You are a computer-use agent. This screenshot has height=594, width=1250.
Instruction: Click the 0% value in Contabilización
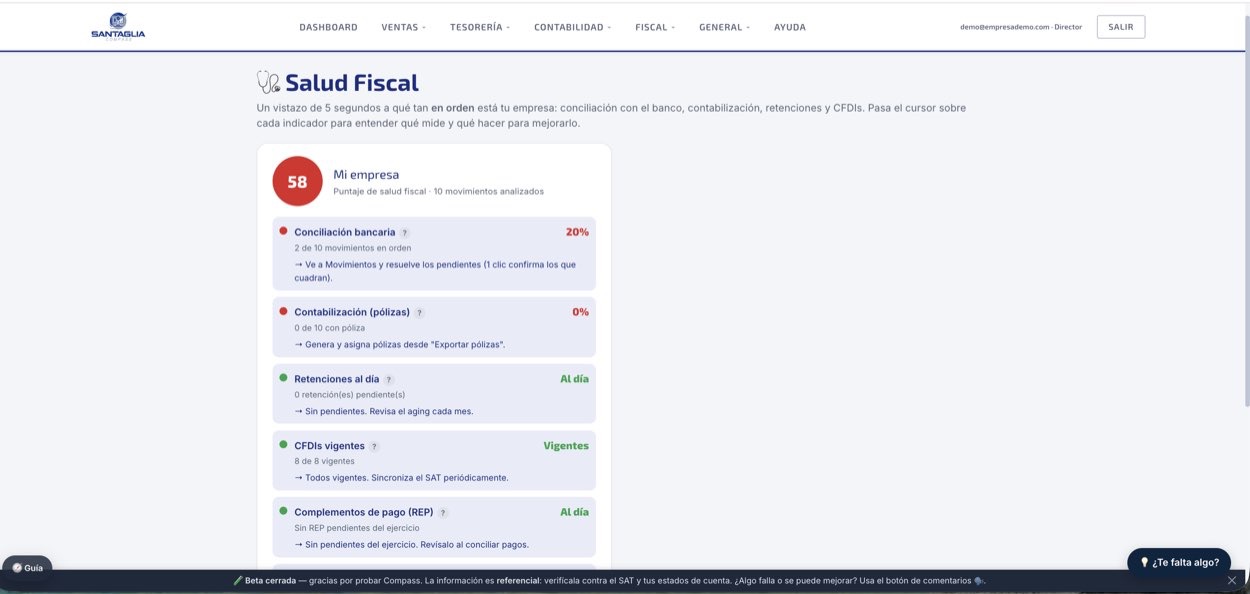580,312
